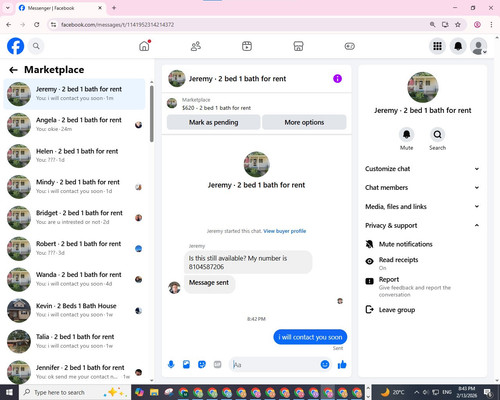Click the Mute bell button under profile
Screen dimensions: 500x400
[406, 134]
